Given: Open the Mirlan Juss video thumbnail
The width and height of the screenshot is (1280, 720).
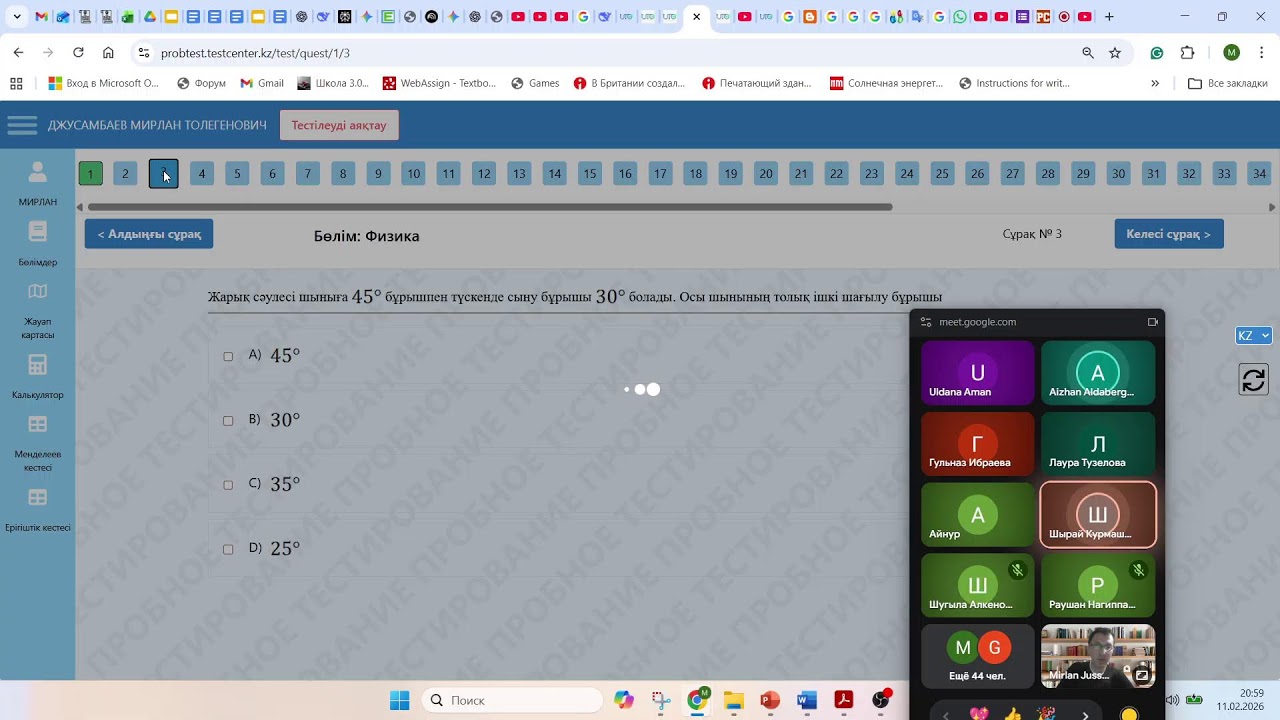Looking at the screenshot, I should pos(1098,656).
